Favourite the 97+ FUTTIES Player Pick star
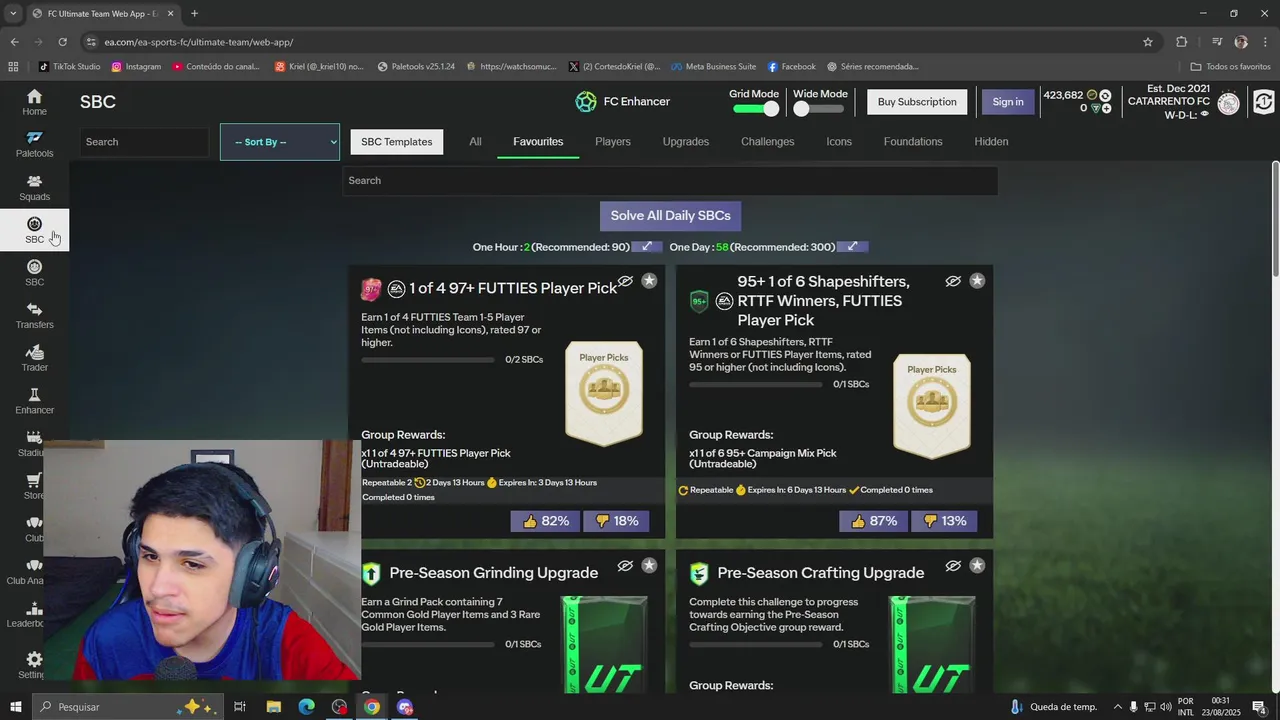Screen dimensions: 1280x720 [649, 281]
